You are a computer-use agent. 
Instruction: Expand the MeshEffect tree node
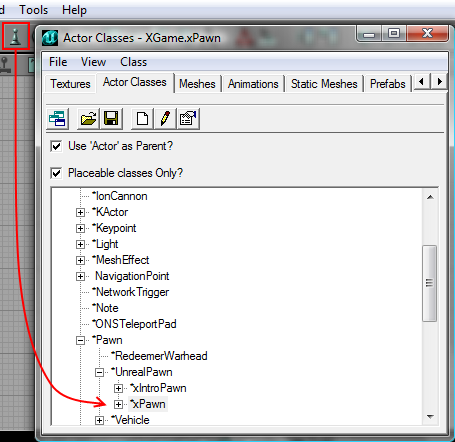click(x=80, y=260)
